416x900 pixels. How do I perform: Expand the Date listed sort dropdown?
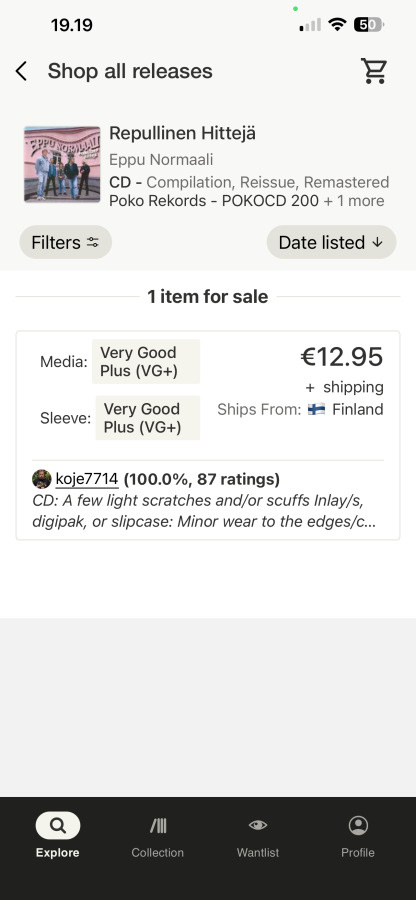tap(331, 242)
